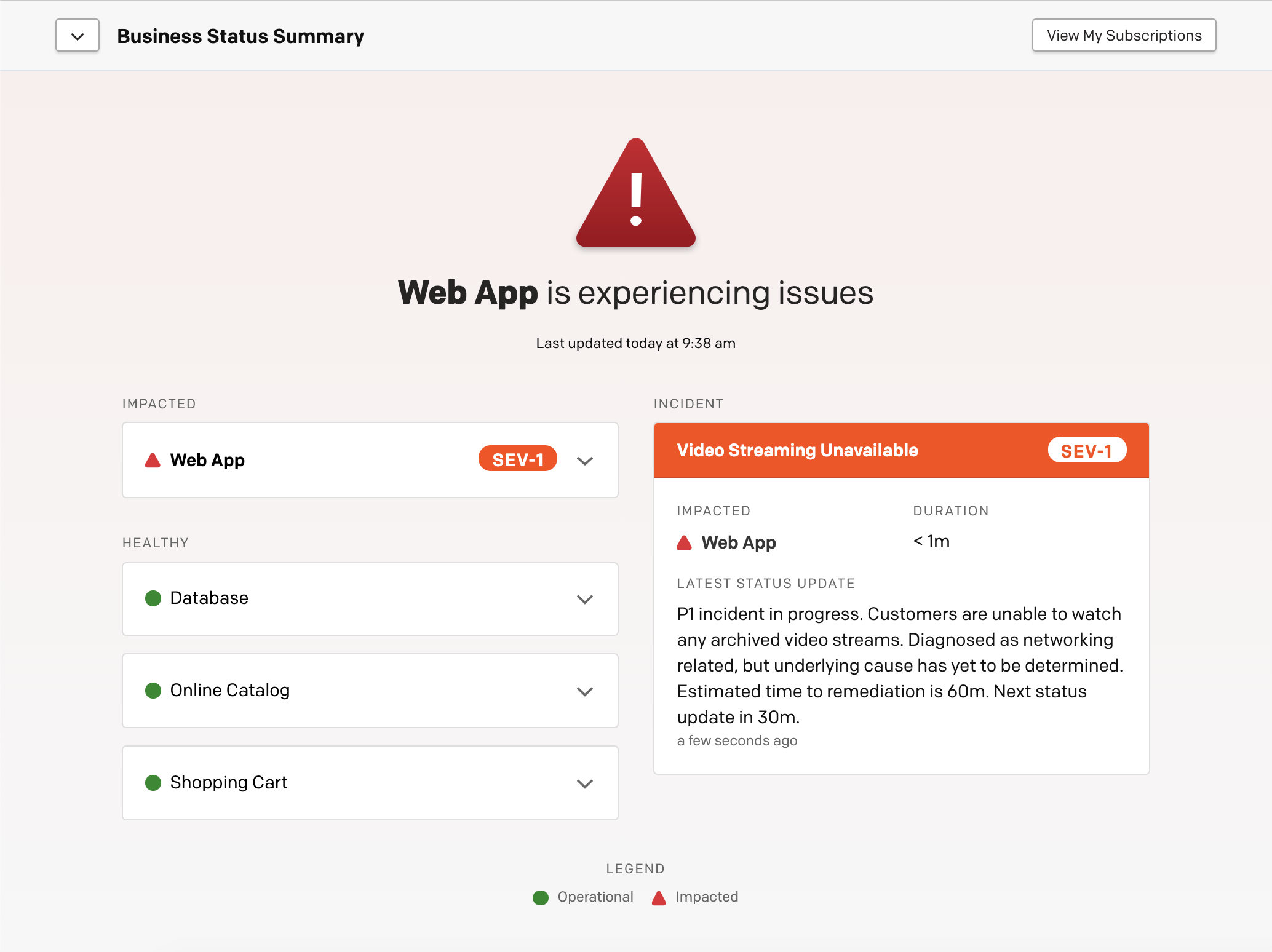
Task: Click green status dot next to Shopping Cart
Action: pyautogui.click(x=153, y=783)
